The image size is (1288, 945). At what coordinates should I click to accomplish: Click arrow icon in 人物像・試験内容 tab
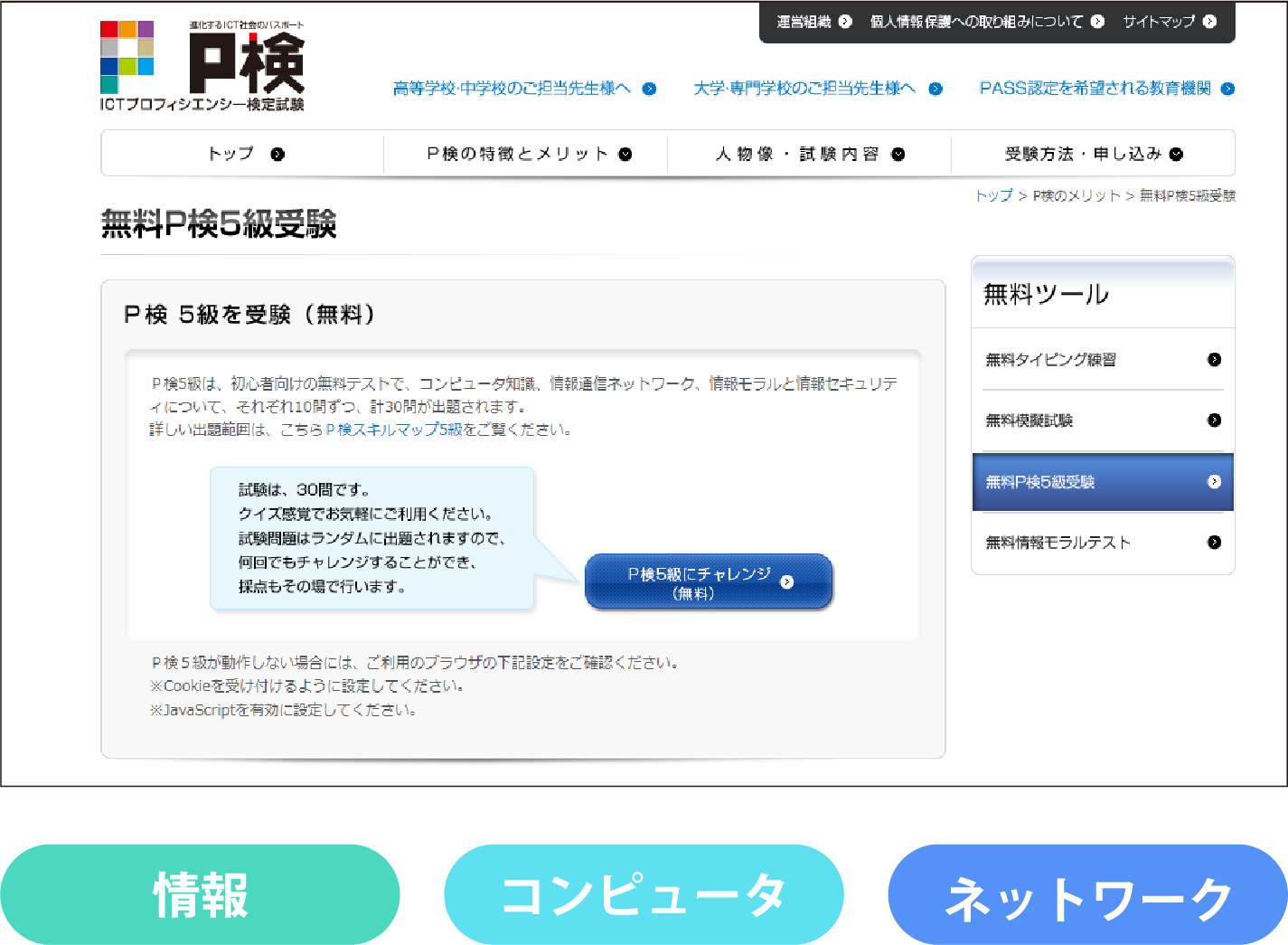(x=898, y=155)
